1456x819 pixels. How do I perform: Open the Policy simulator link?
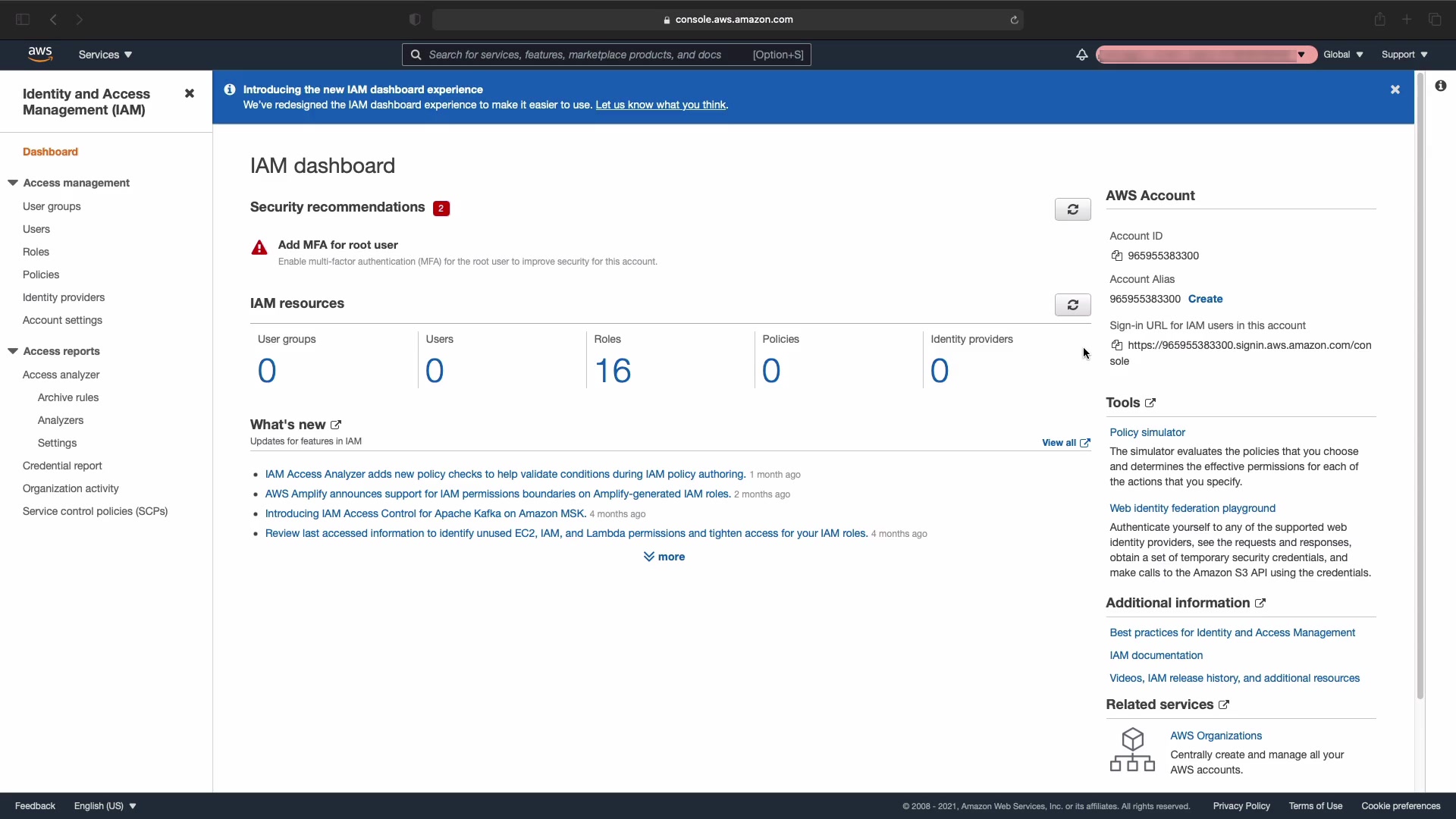point(1147,432)
